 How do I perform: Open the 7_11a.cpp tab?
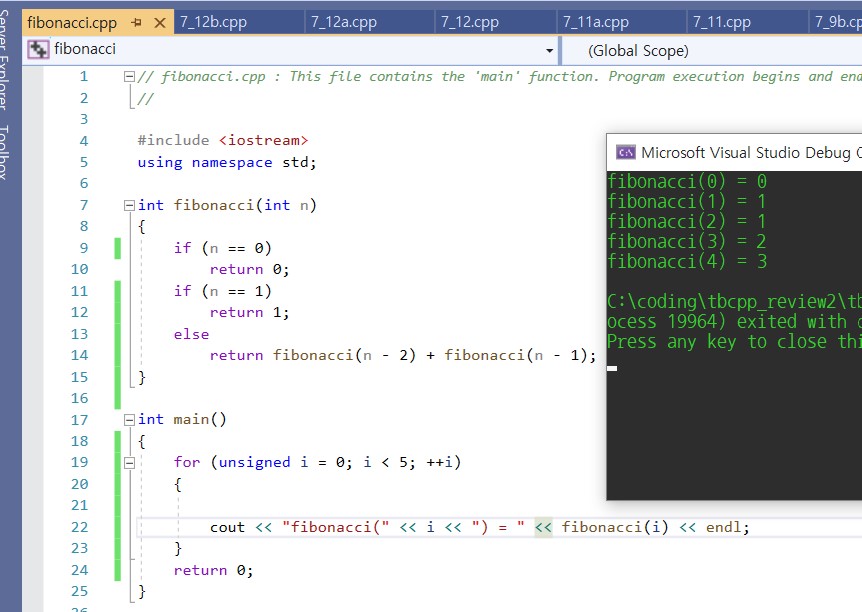point(595,22)
